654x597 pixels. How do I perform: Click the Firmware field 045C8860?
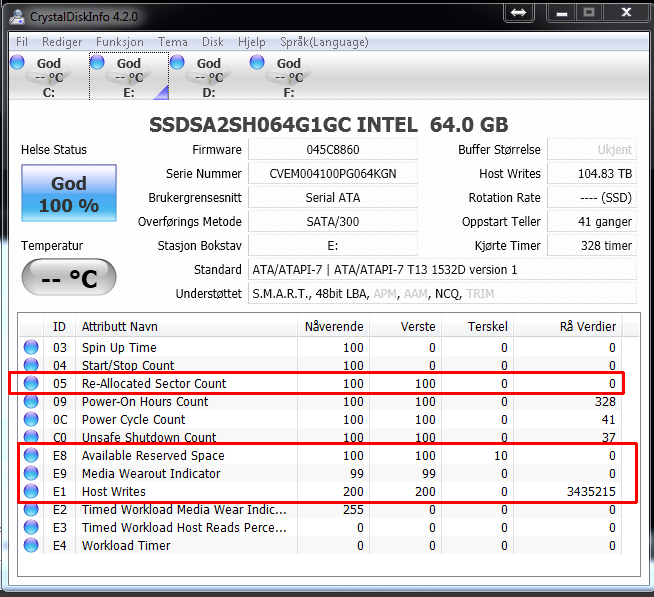tap(333, 149)
